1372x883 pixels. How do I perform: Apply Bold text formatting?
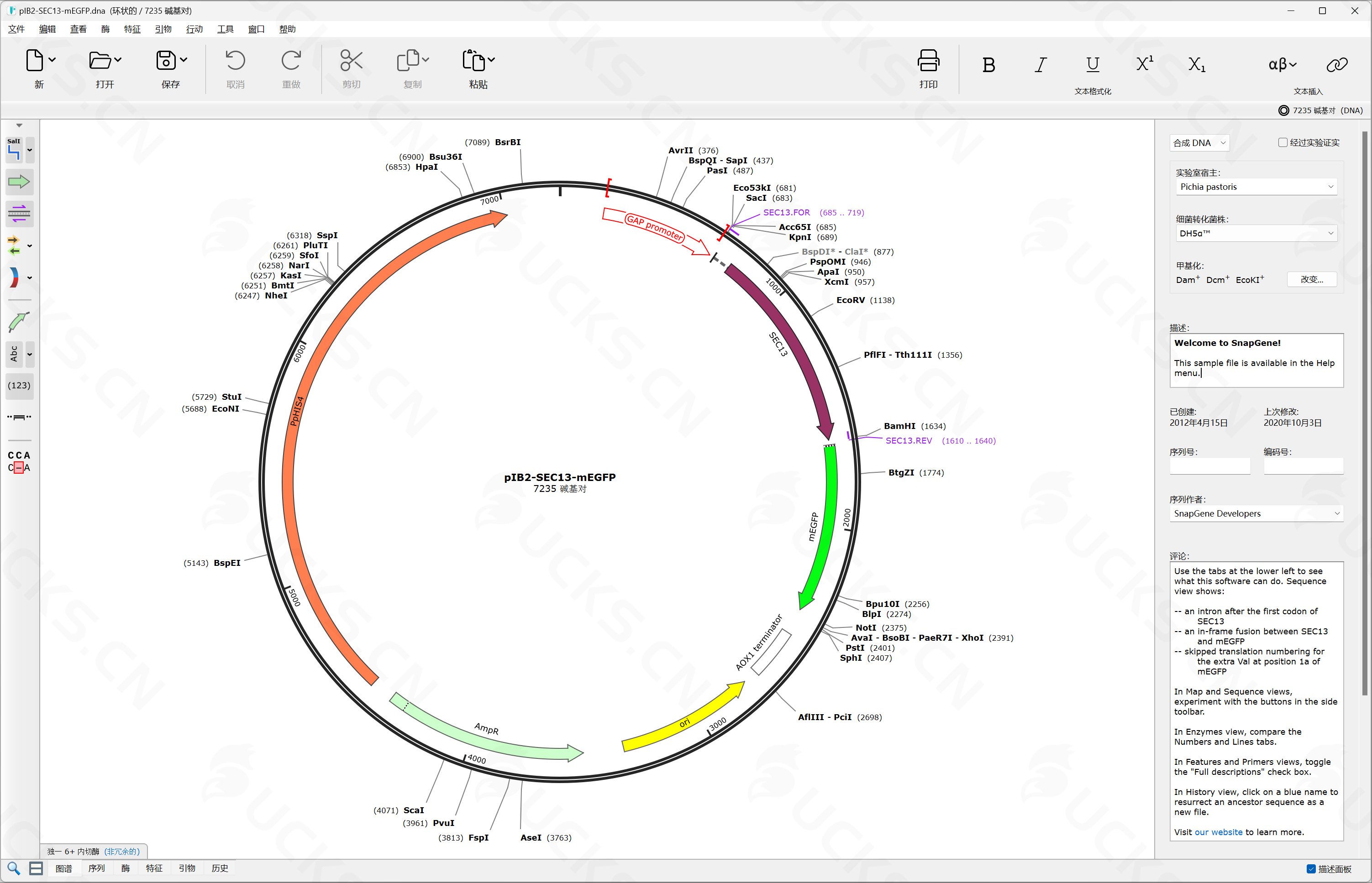(988, 65)
